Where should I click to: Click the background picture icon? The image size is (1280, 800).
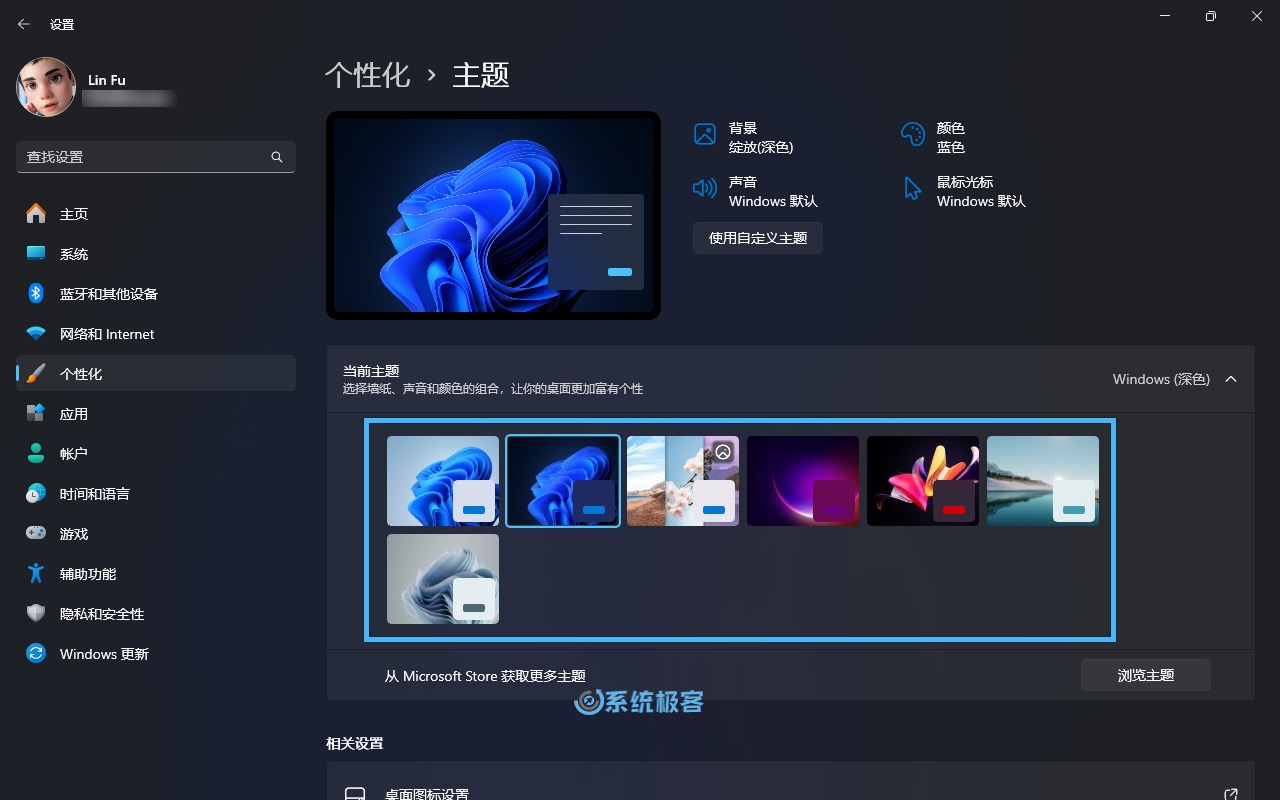click(705, 134)
